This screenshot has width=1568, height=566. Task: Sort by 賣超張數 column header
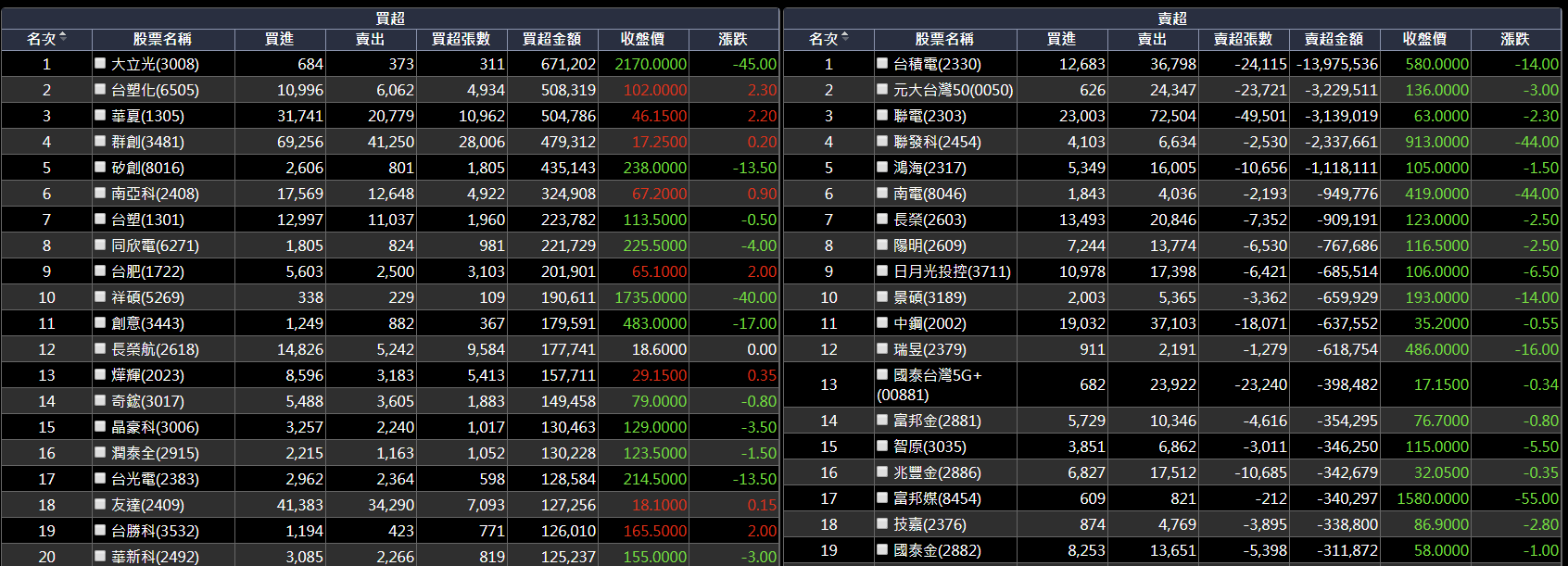pos(1244,39)
